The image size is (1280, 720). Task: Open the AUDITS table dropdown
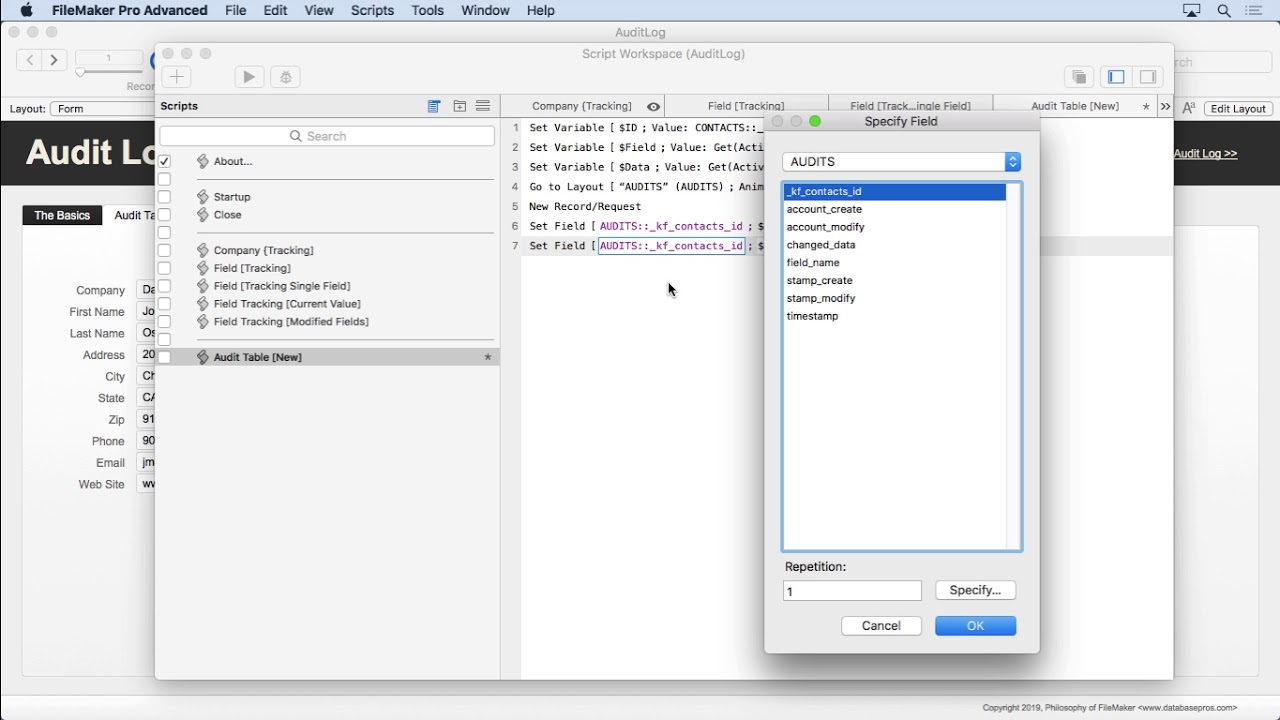coord(902,162)
